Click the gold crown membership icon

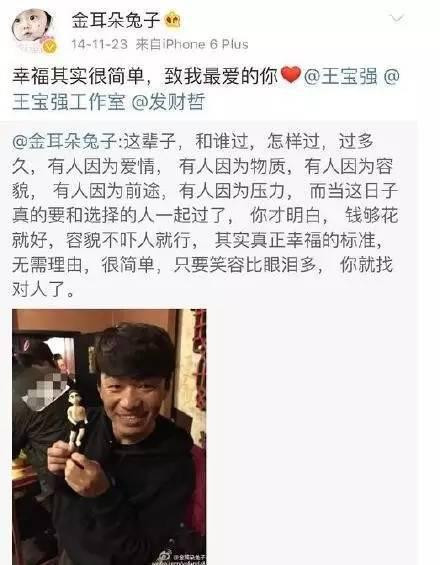pos(173,21)
